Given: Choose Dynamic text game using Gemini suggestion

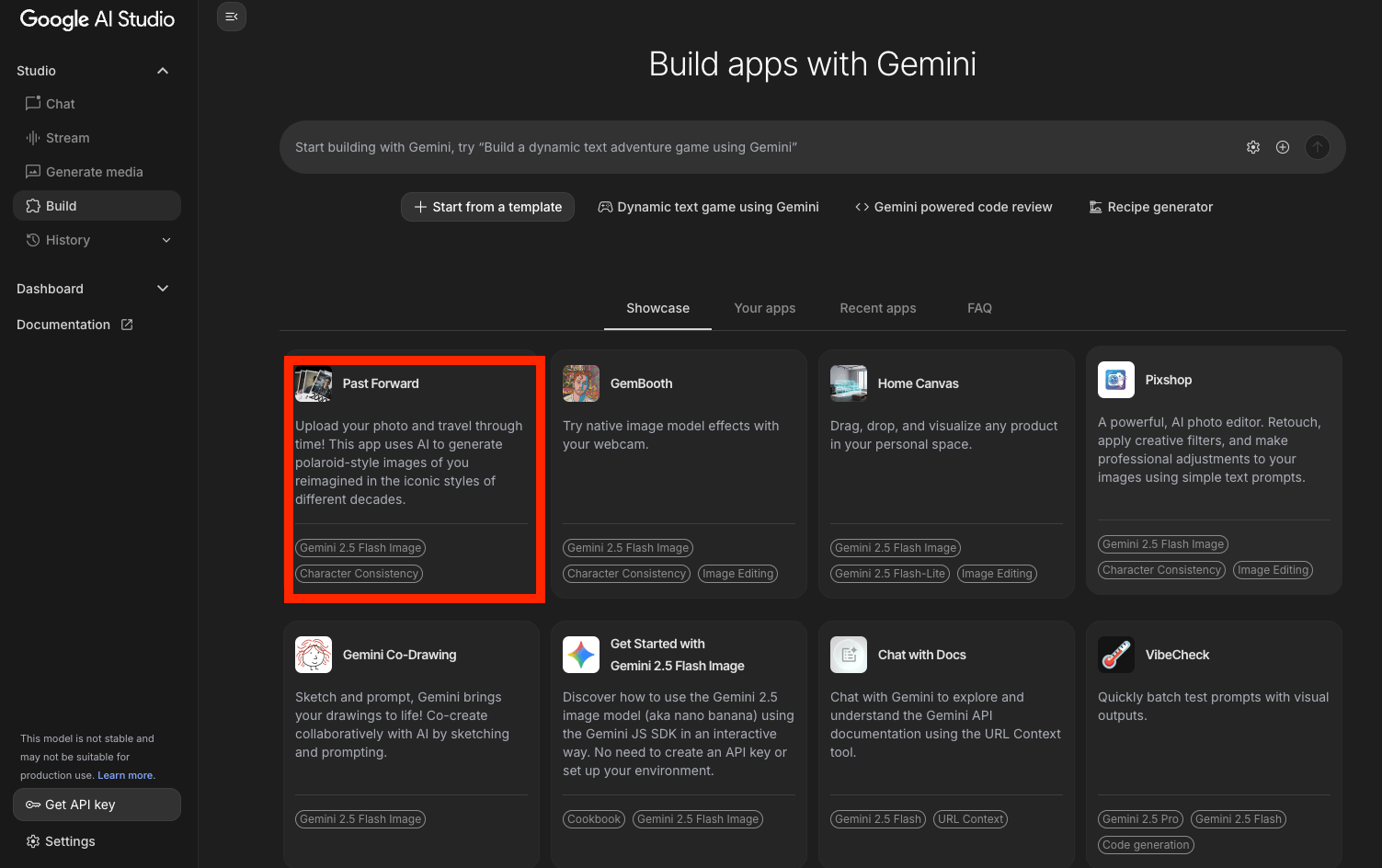Looking at the screenshot, I should 708,207.
